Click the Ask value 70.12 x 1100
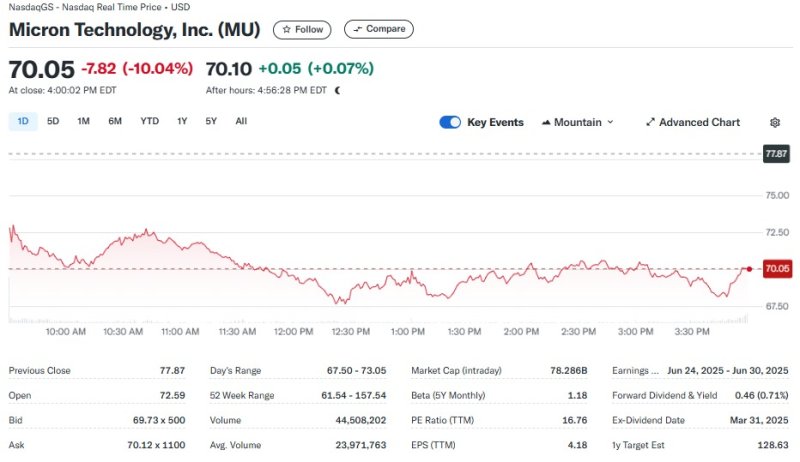Screen dimensions: 800x462 click(156, 445)
